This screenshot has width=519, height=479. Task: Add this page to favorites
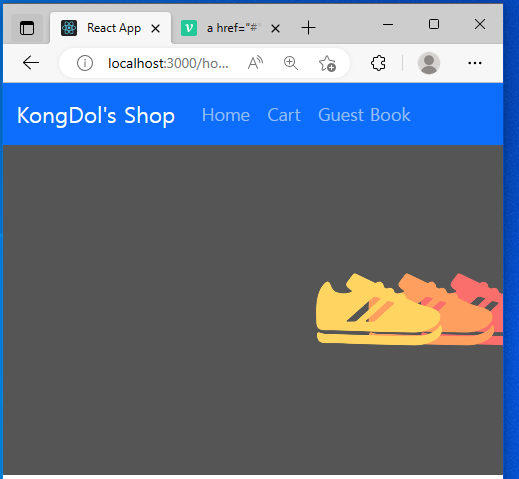coord(327,63)
